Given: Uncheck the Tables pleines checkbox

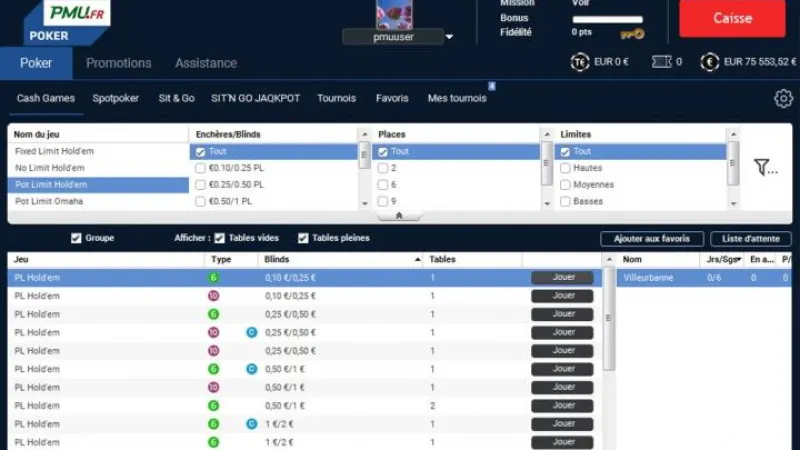Looking at the screenshot, I should pos(303,238).
